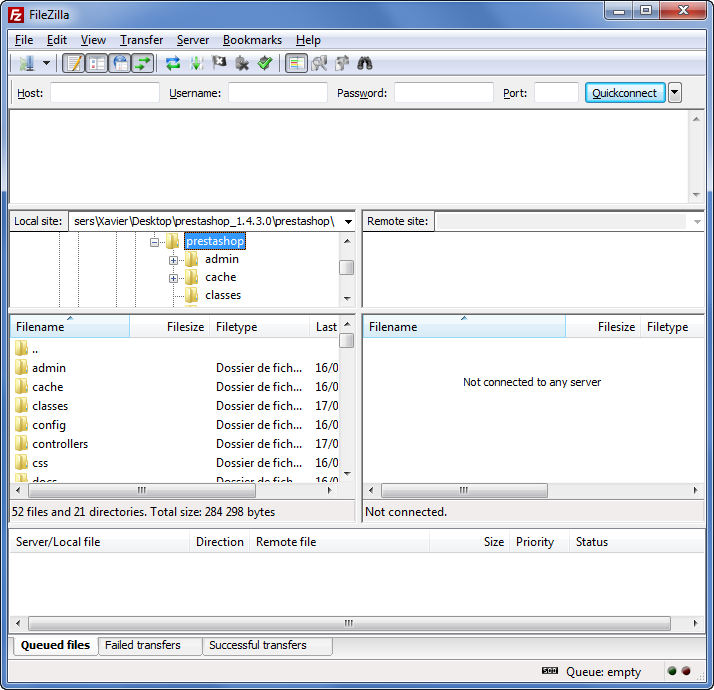Open the Transfer menu

[x=141, y=40]
